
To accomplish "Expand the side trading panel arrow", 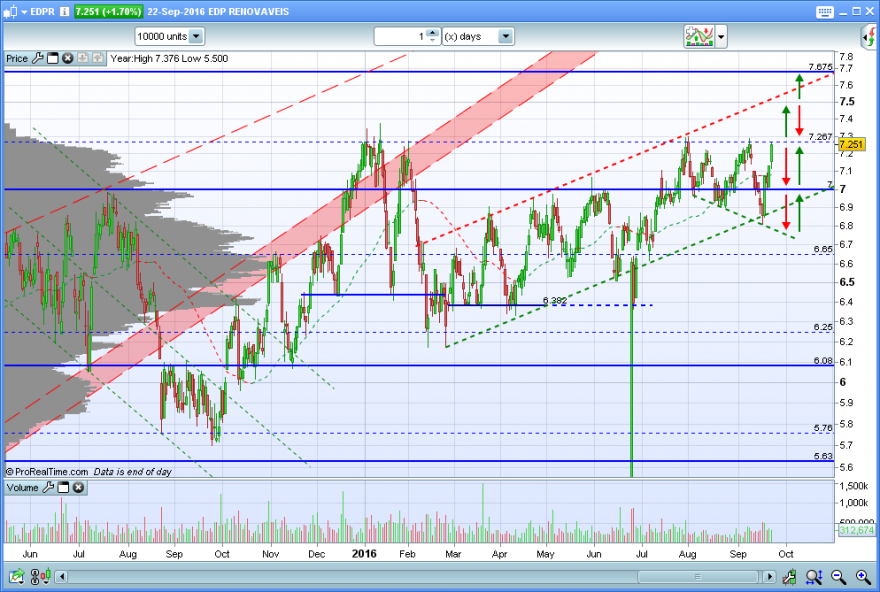I will [869, 37].
